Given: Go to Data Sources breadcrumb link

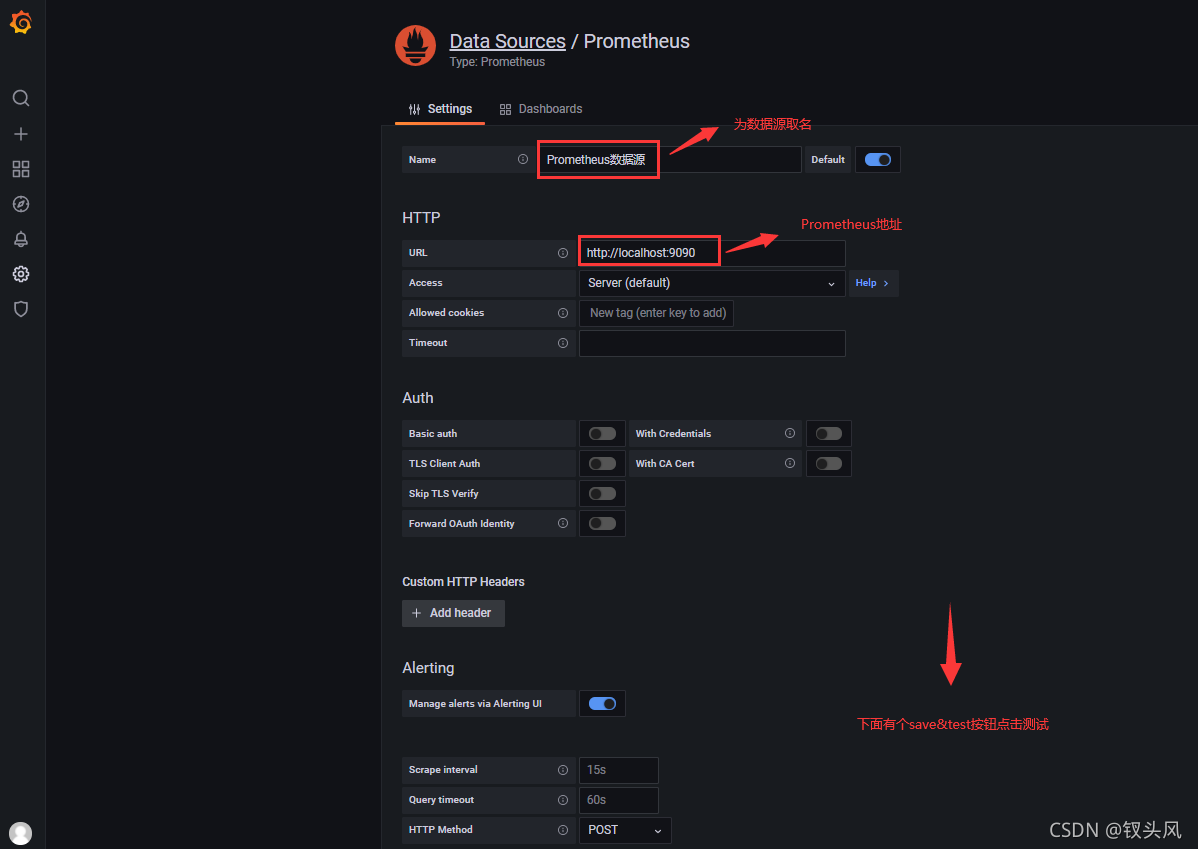Looking at the screenshot, I should (507, 41).
